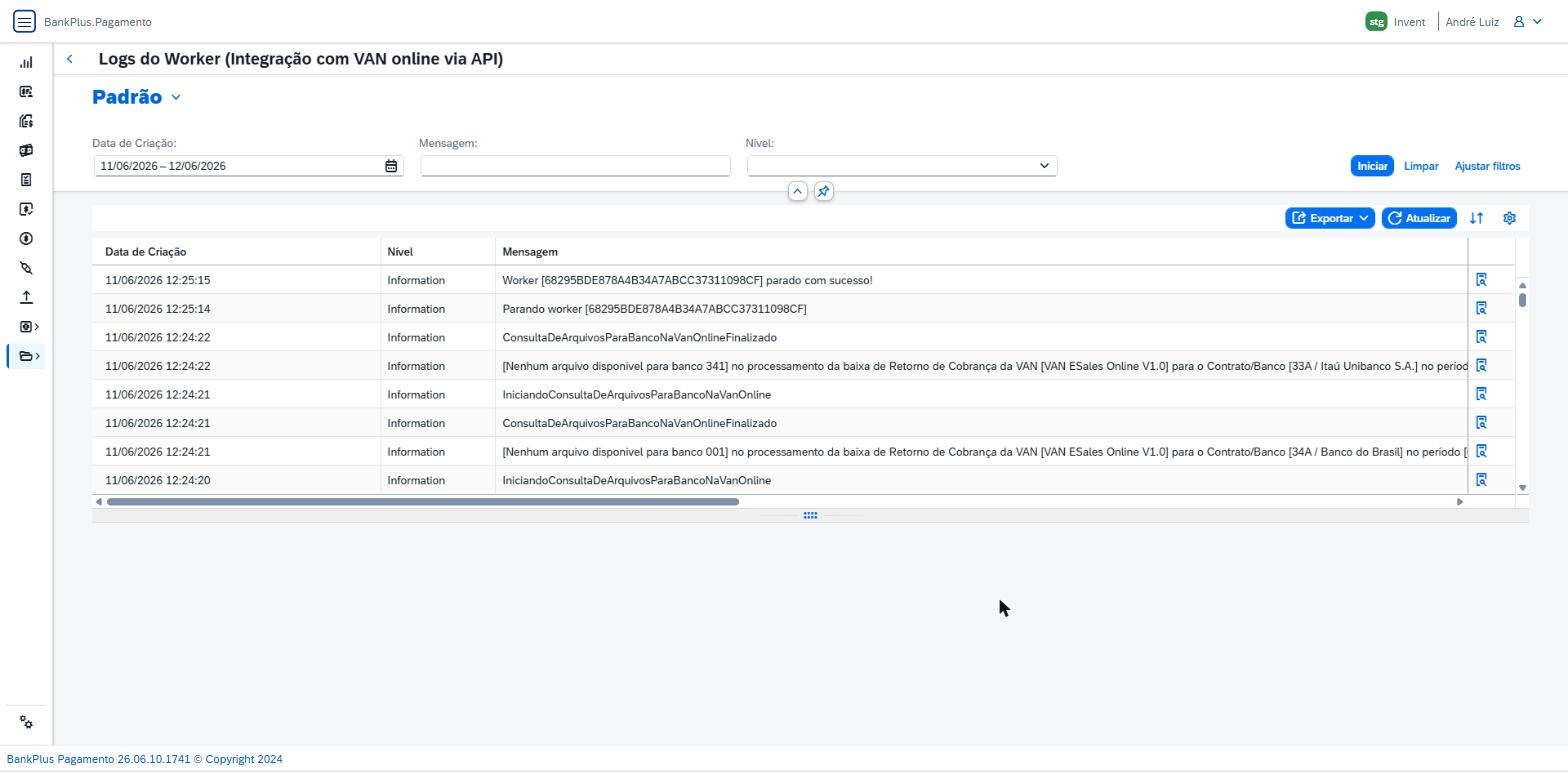Open the bottom-left system settings gears icon

tap(26, 723)
